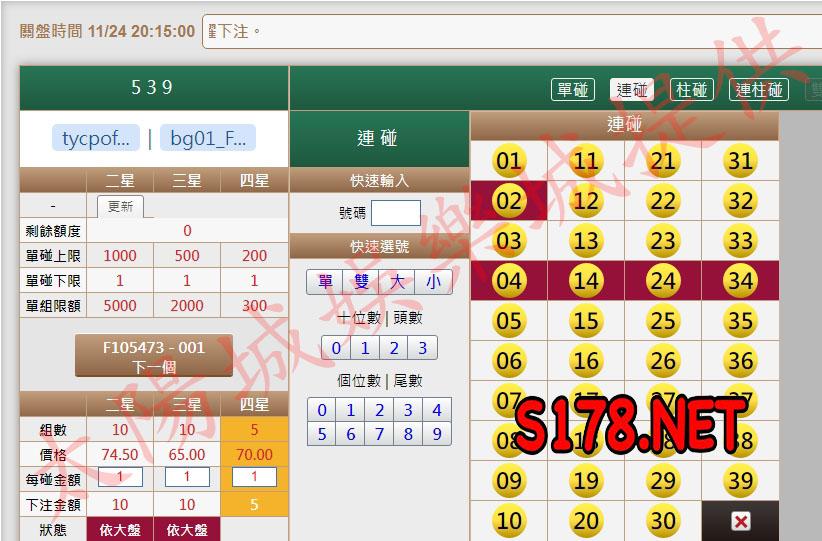Select lottery ball number 25
822x541 pixels.
click(x=663, y=321)
